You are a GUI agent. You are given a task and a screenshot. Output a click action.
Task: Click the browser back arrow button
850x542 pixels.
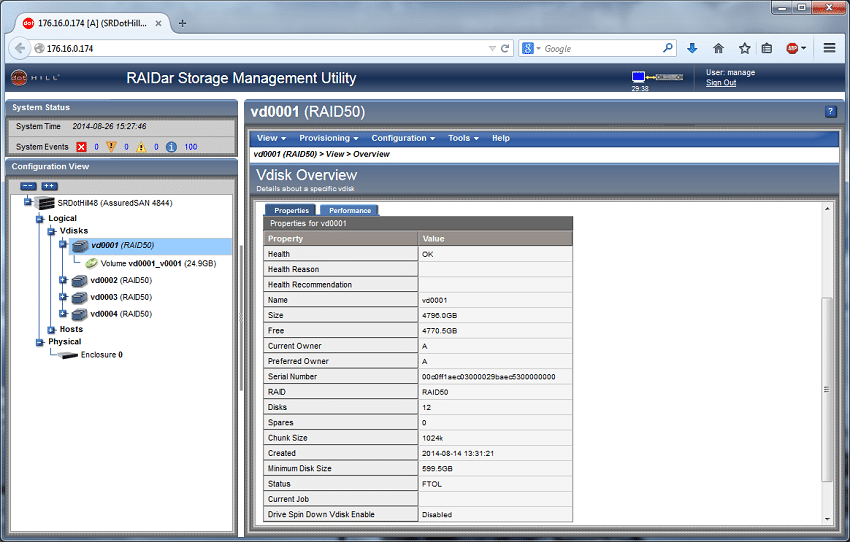[x=20, y=48]
